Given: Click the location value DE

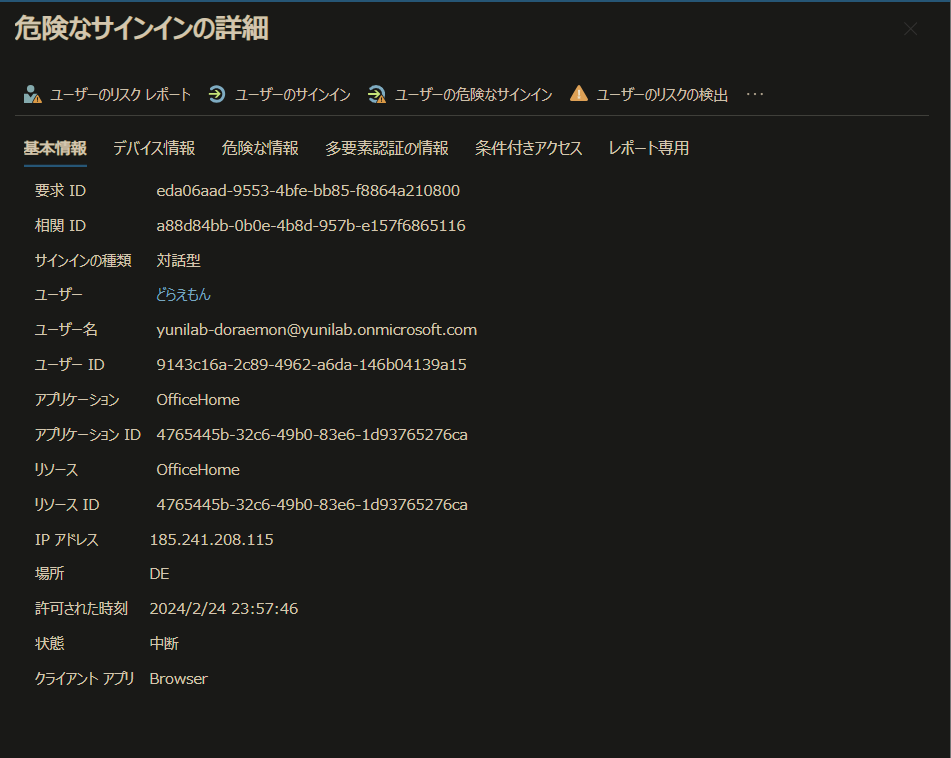Looking at the screenshot, I should (x=159, y=574).
